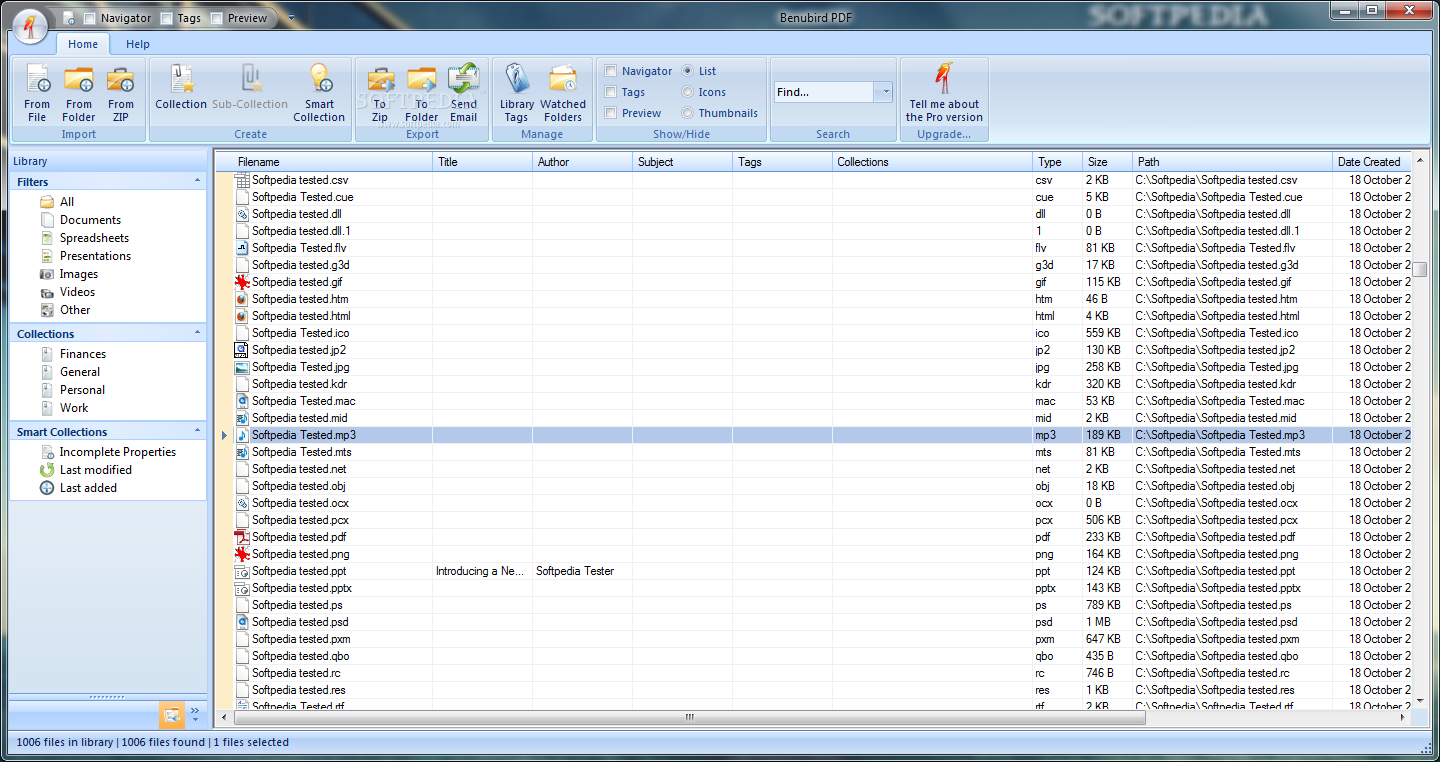The image size is (1440, 762).
Task: Click the orange button at navigation pane bottom
Action: point(172,714)
